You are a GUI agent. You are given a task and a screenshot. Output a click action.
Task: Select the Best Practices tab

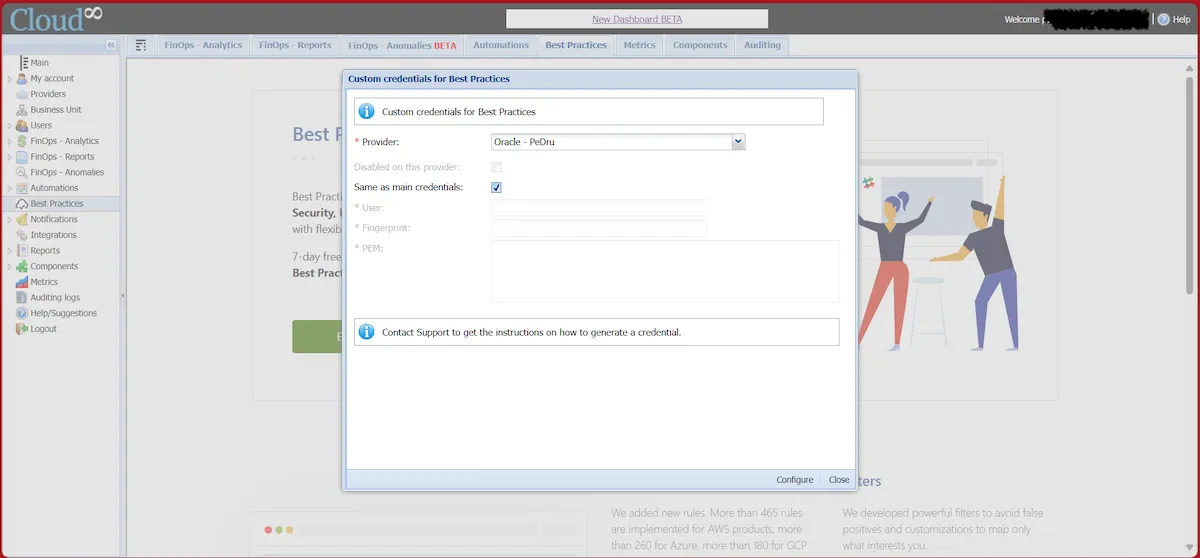coord(576,45)
